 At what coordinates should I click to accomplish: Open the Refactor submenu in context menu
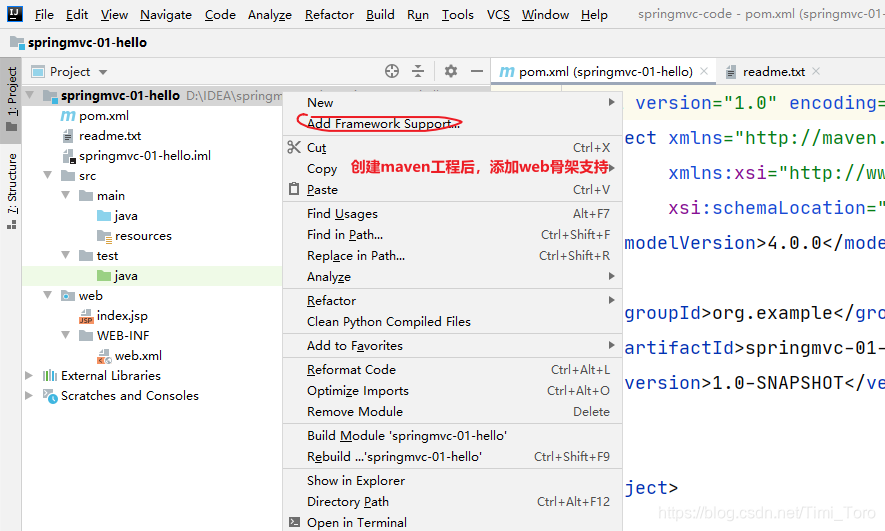[x=452, y=300]
